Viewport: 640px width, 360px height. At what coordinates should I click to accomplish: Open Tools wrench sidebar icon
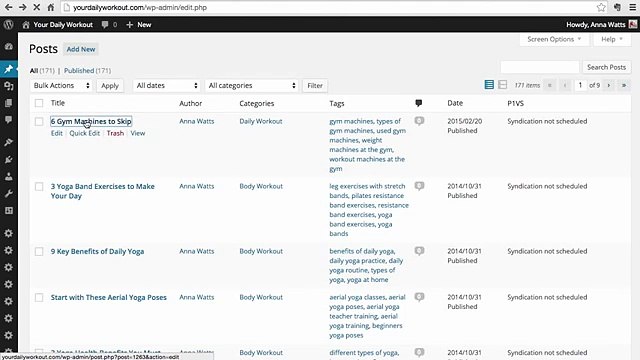(9, 193)
